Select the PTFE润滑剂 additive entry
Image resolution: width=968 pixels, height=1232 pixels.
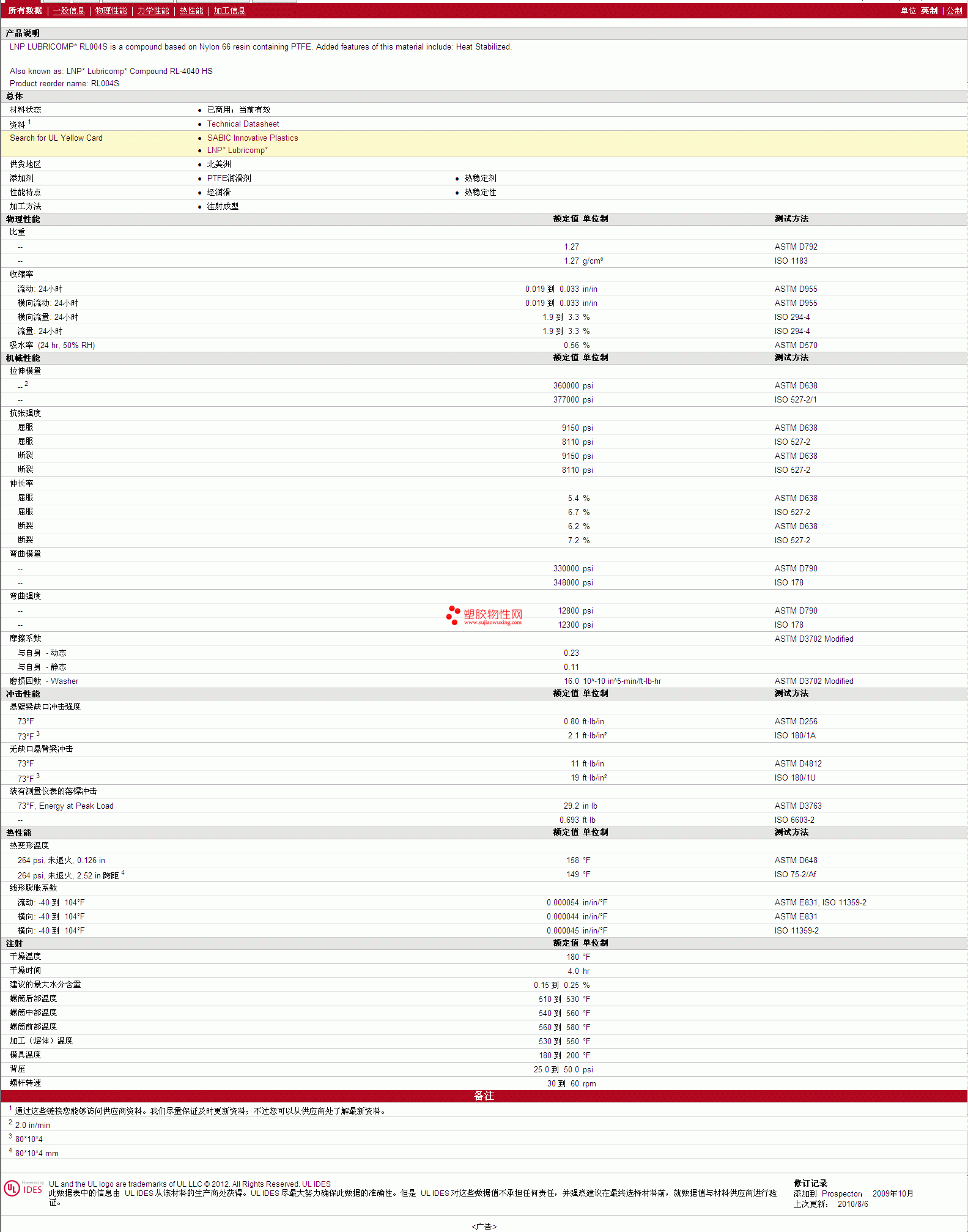click(229, 178)
